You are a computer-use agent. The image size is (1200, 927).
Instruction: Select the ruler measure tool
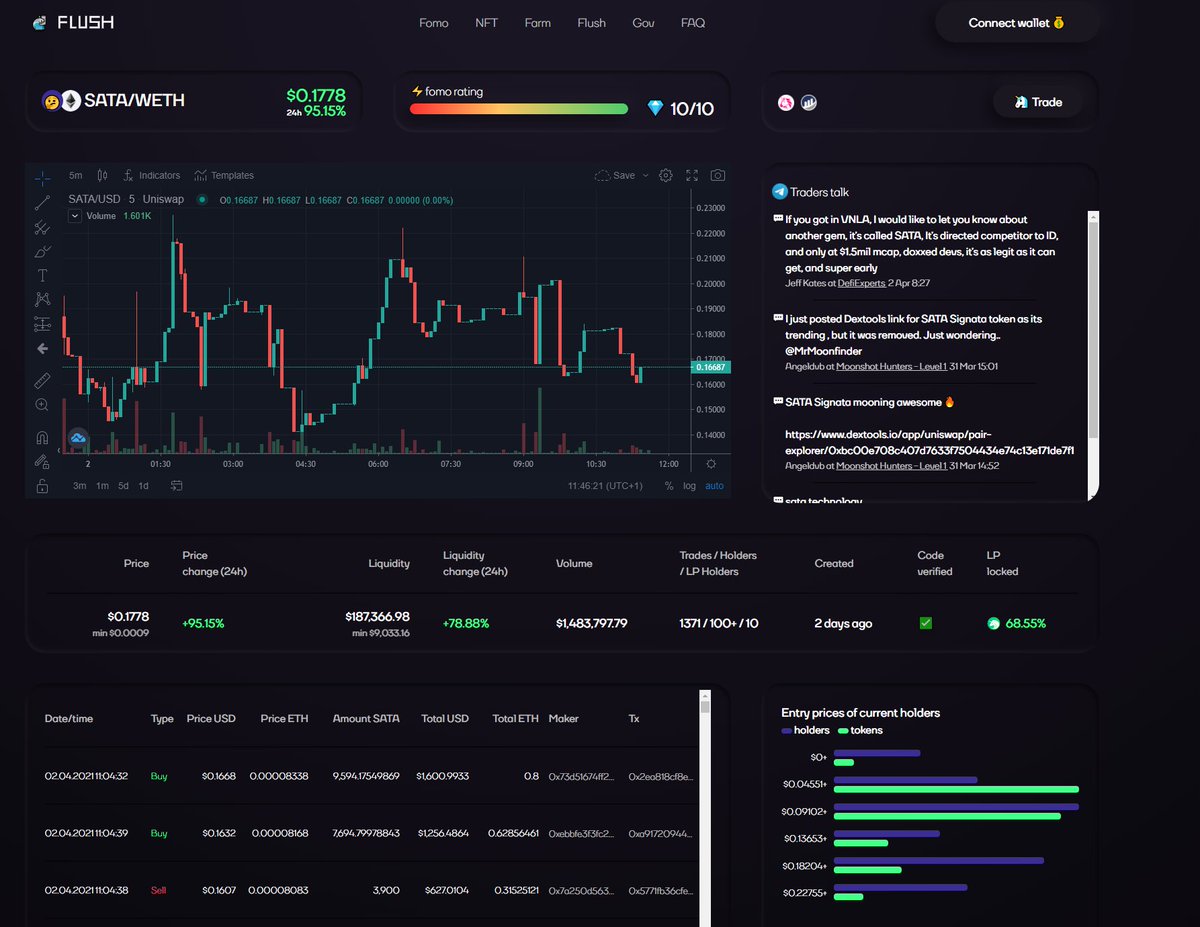pos(42,381)
